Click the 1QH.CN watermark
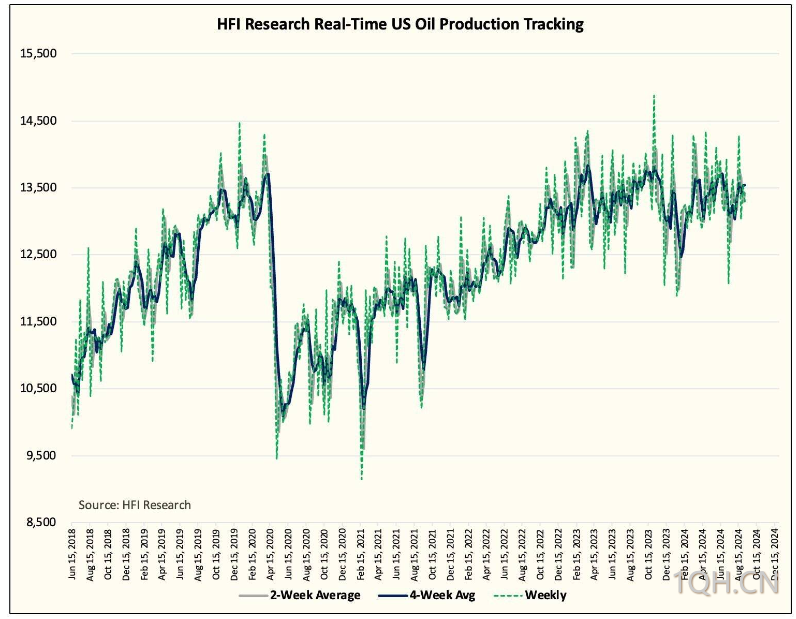The image size is (796, 619). pyautogui.click(x=726, y=582)
